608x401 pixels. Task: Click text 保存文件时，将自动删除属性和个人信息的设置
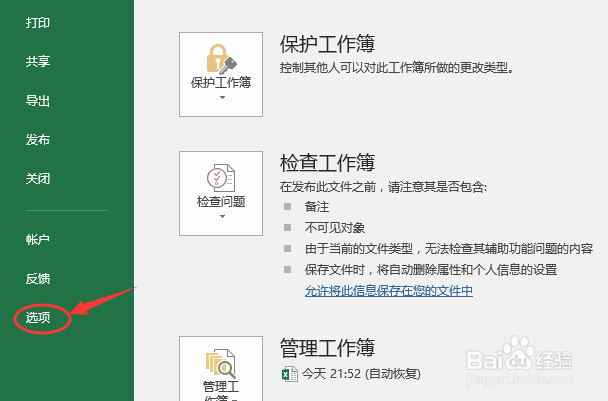[x=431, y=270]
